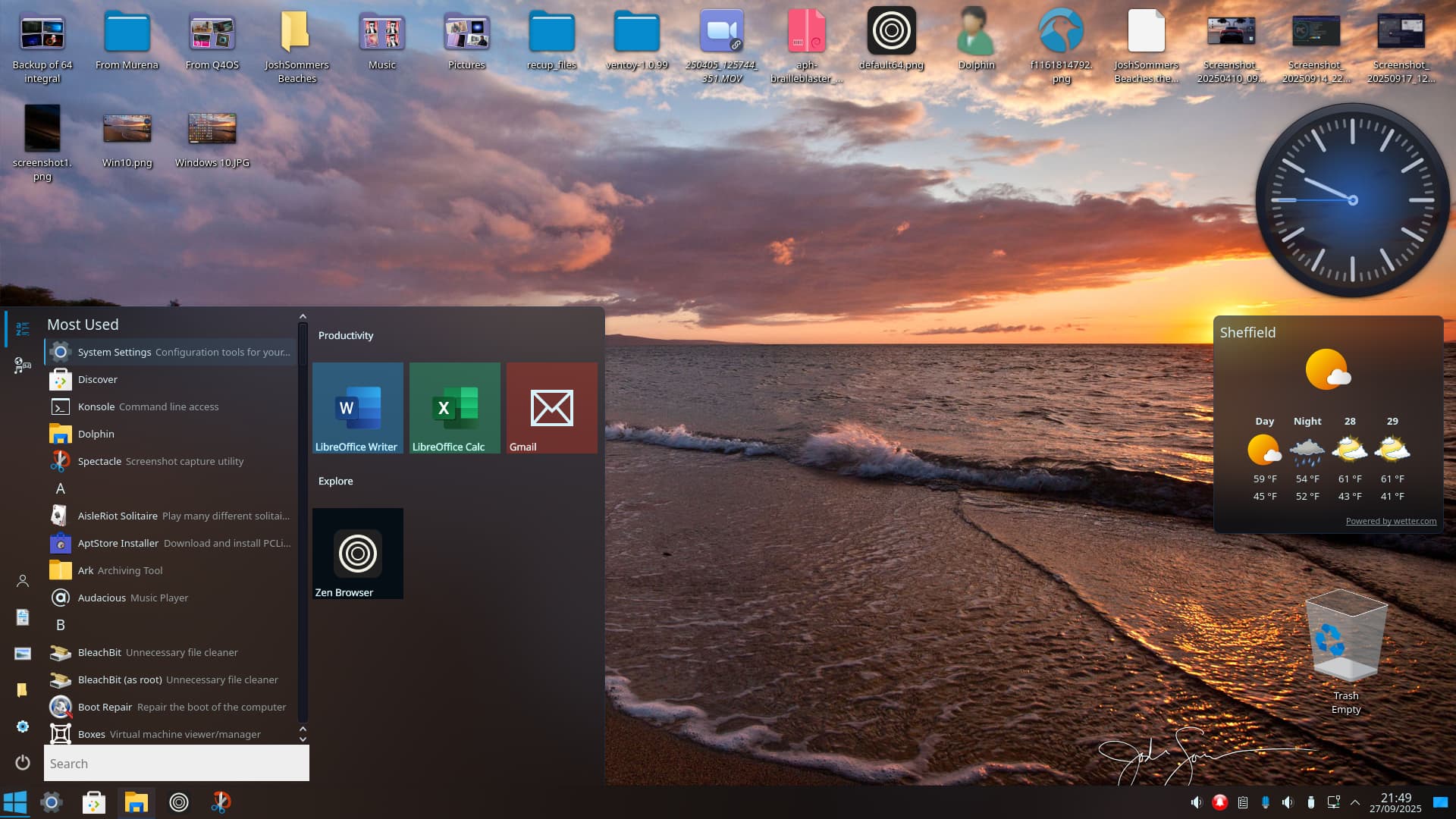Viewport: 1456px width, 819px height.
Task: Select BleachBit (as root) entry
Action: 120,679
